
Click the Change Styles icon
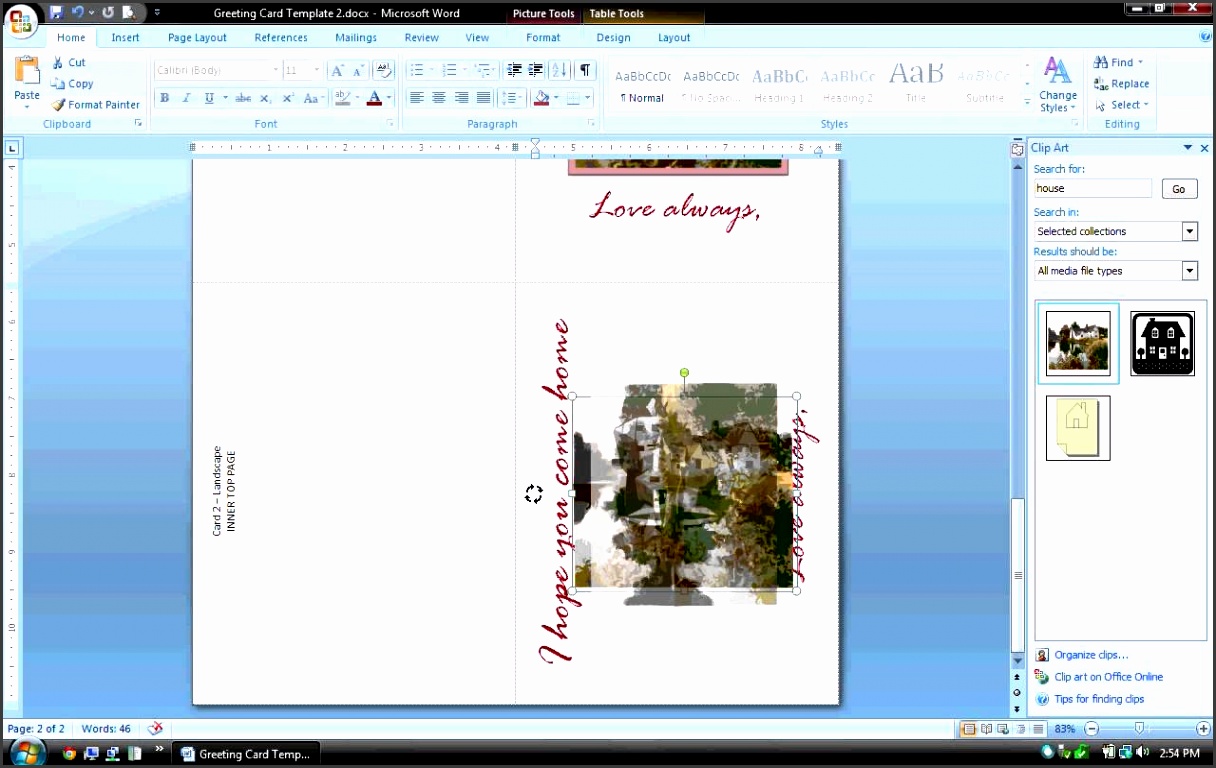pos(1057,72)
